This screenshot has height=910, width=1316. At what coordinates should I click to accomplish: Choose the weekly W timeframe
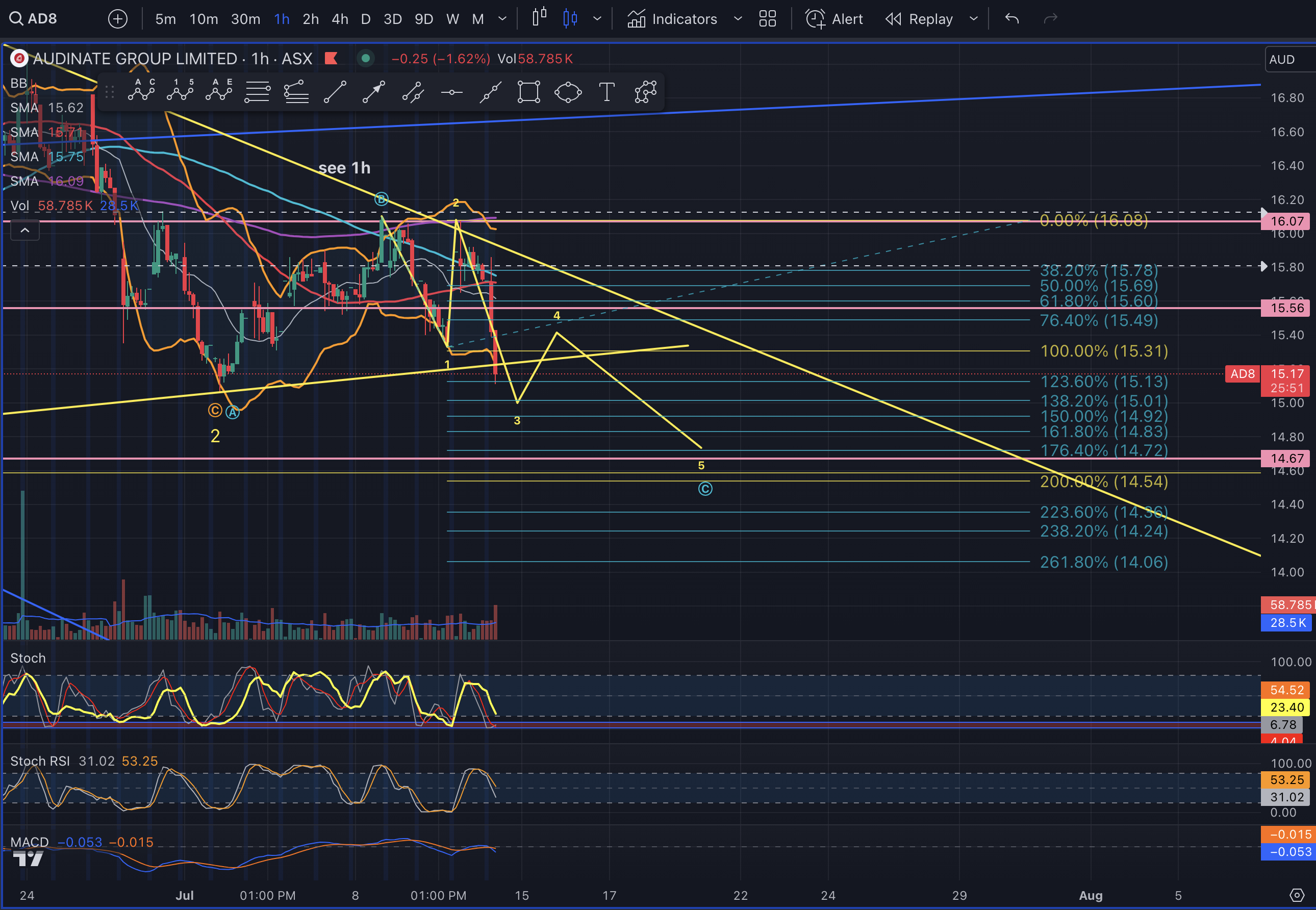452,19
